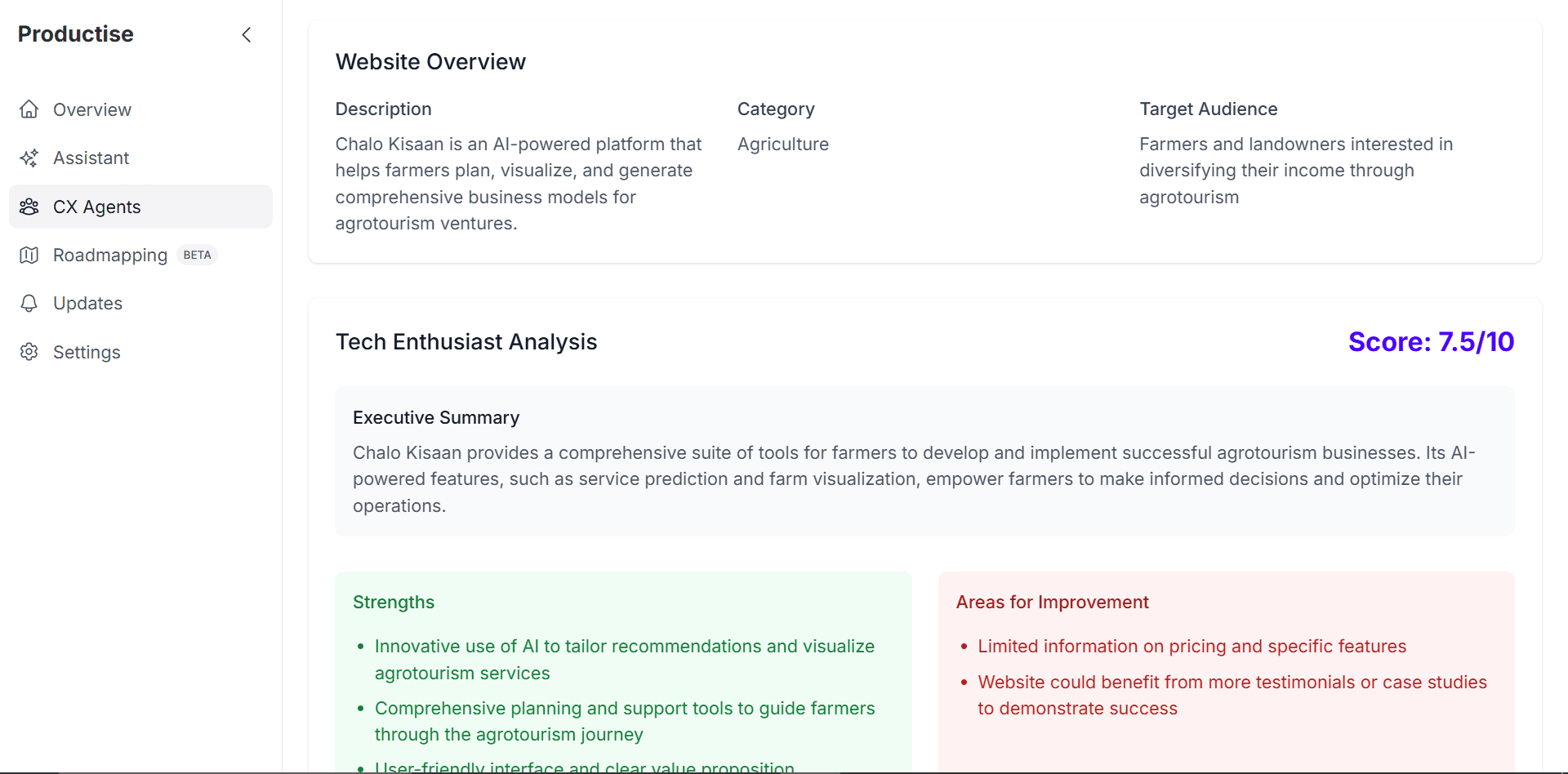This screenshot has width=1568, height=774.
Task: Click the BETA badge next to Roadmapping
Action: [x=197, y=255]
